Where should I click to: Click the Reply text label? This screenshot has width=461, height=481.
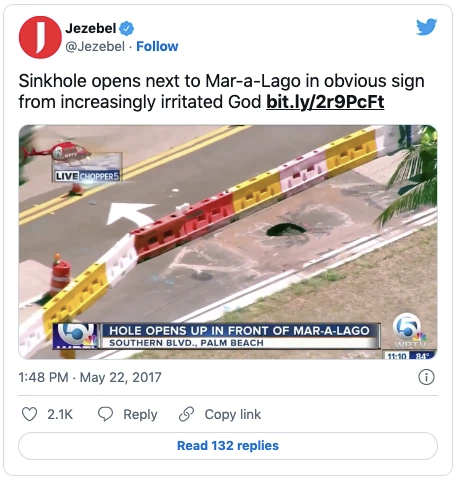140,414
